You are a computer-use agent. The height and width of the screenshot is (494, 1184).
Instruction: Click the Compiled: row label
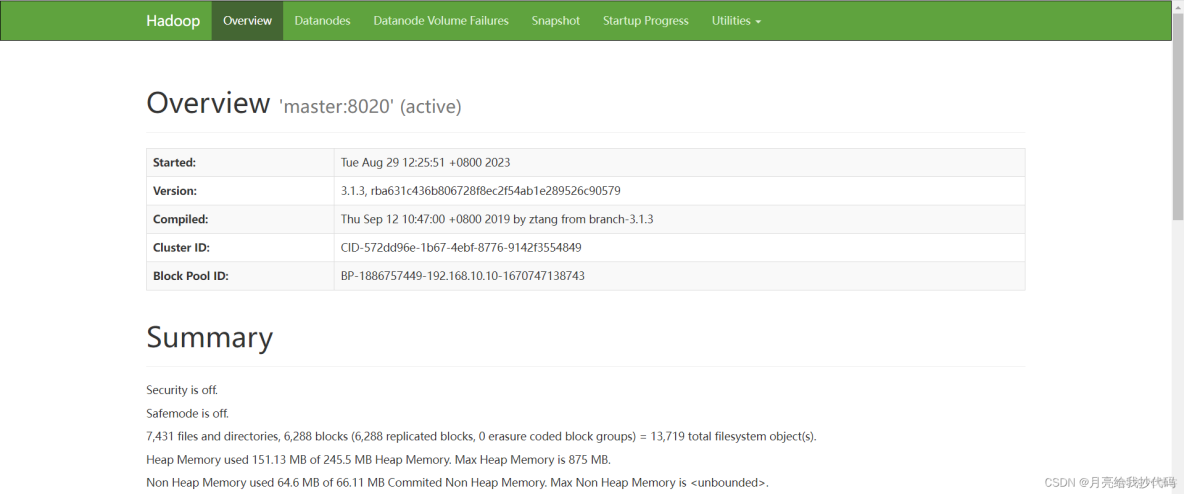(180, 219)
